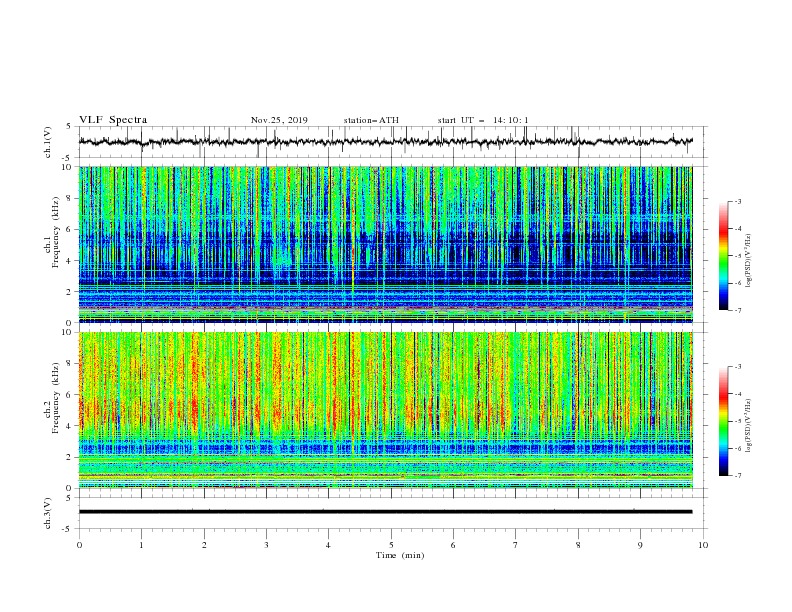Click the flat ch.3 voltage trace
792x612 pixels.
pos(386,512)
